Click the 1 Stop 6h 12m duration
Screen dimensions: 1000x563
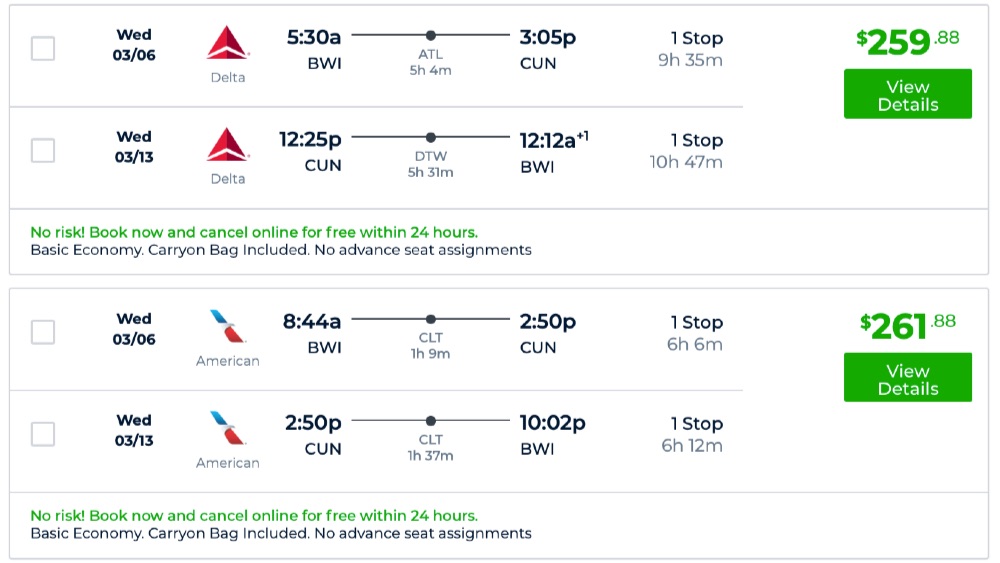[692, 435]
